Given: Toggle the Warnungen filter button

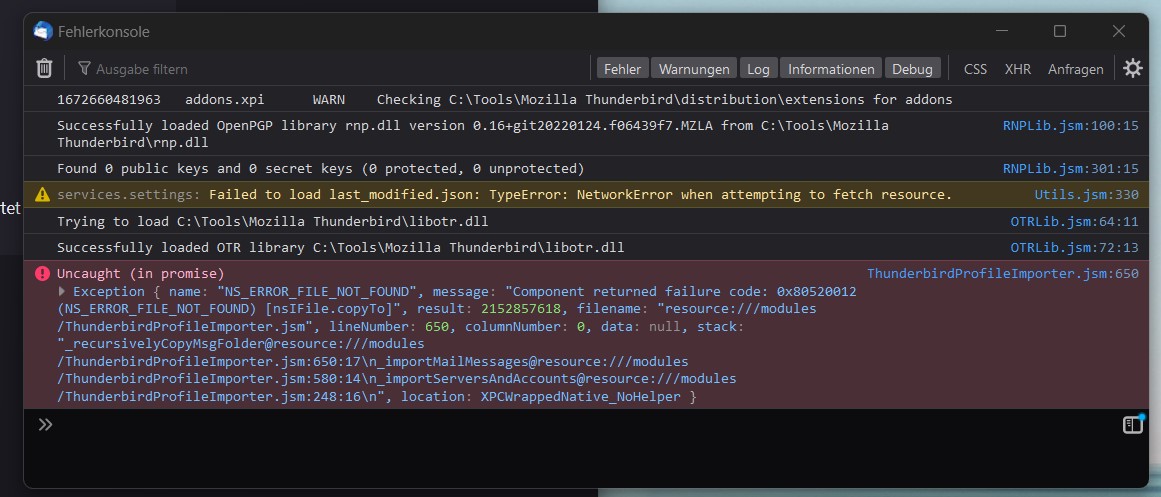Looking at the screenshot, I should pyautogui.click(x=693, y=69).
